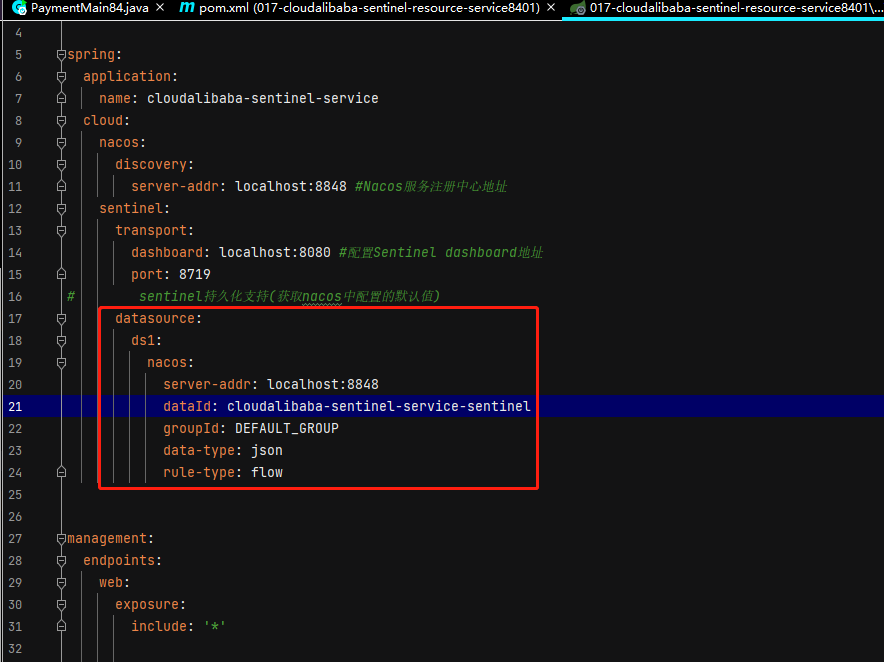Click the dashboard value localhost:8080
Viewport: 884px width, 662px height.
point(275,253)
